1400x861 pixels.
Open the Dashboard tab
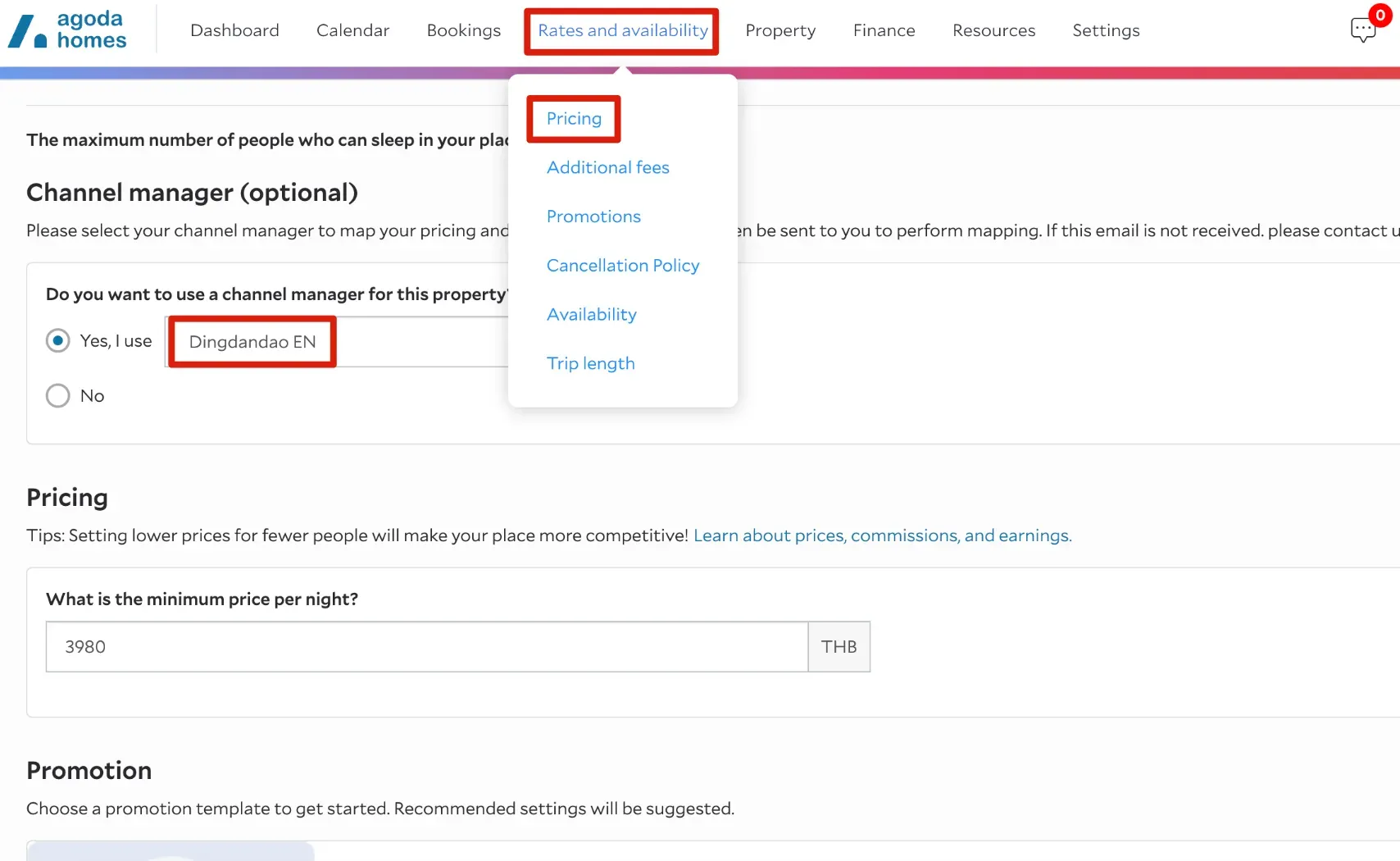(x=234, y=30)
